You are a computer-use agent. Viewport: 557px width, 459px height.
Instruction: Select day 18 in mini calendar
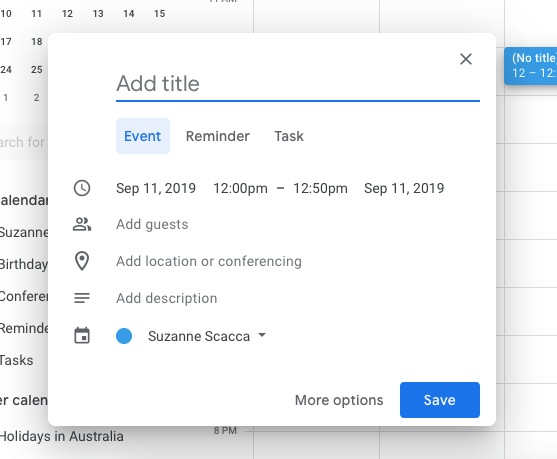point(37,42)
